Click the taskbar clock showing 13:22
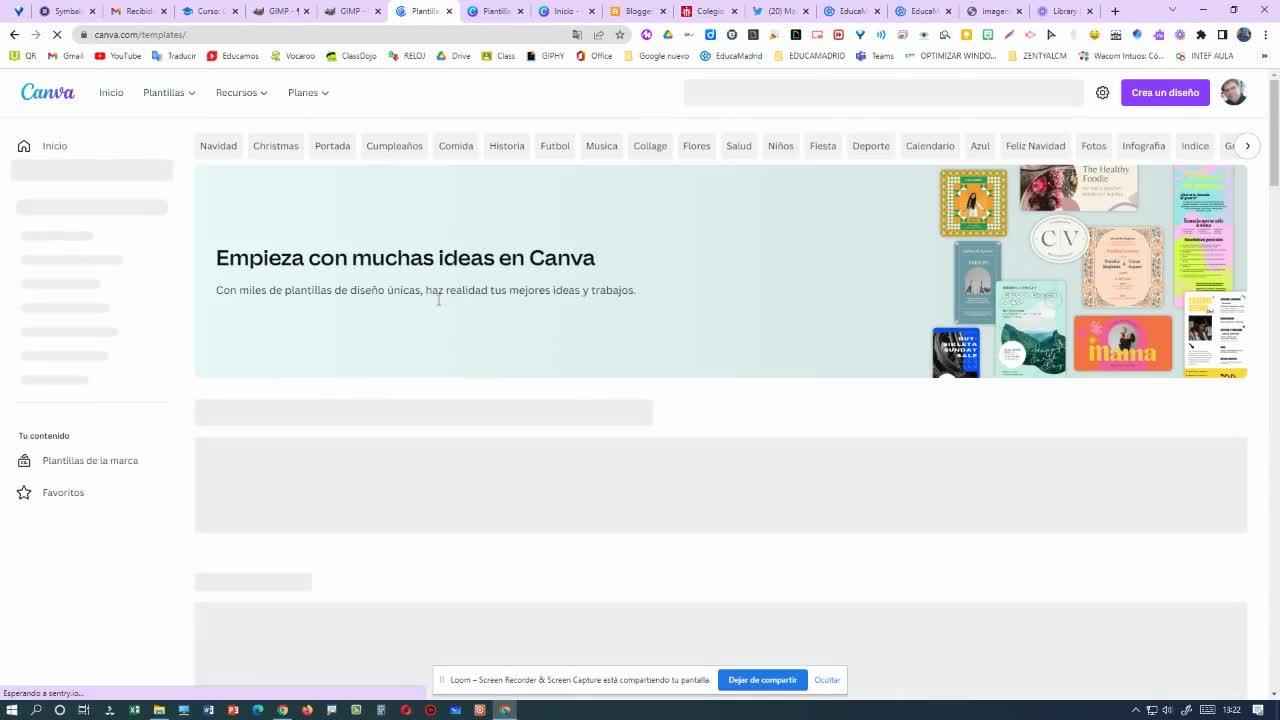1280x720 pixels. click(1231, 710)
